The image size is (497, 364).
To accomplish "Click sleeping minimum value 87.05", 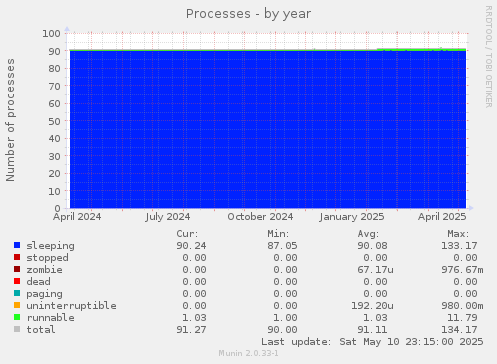I will pos(282,246).
